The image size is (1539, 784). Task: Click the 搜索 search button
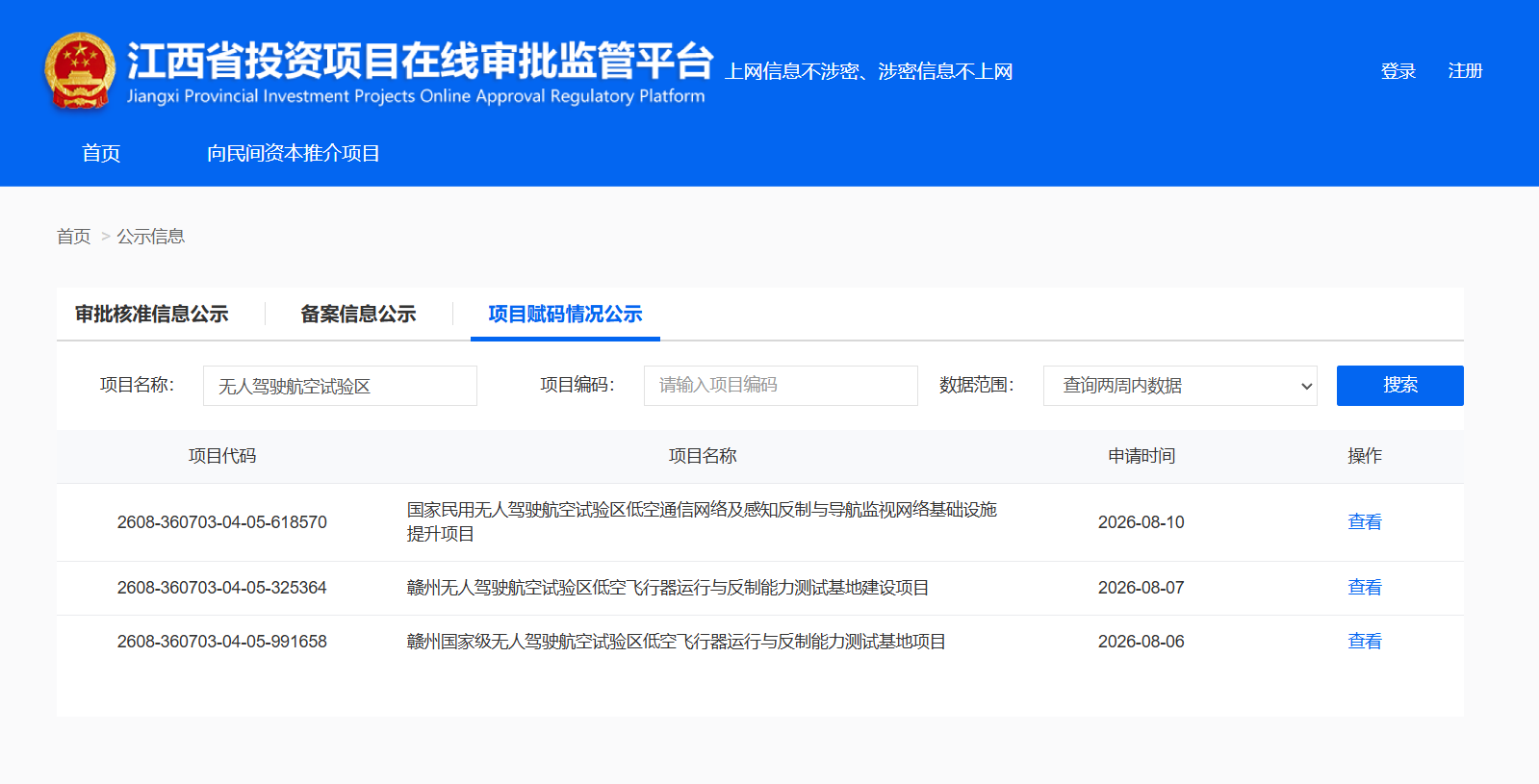coord(1400,386)
